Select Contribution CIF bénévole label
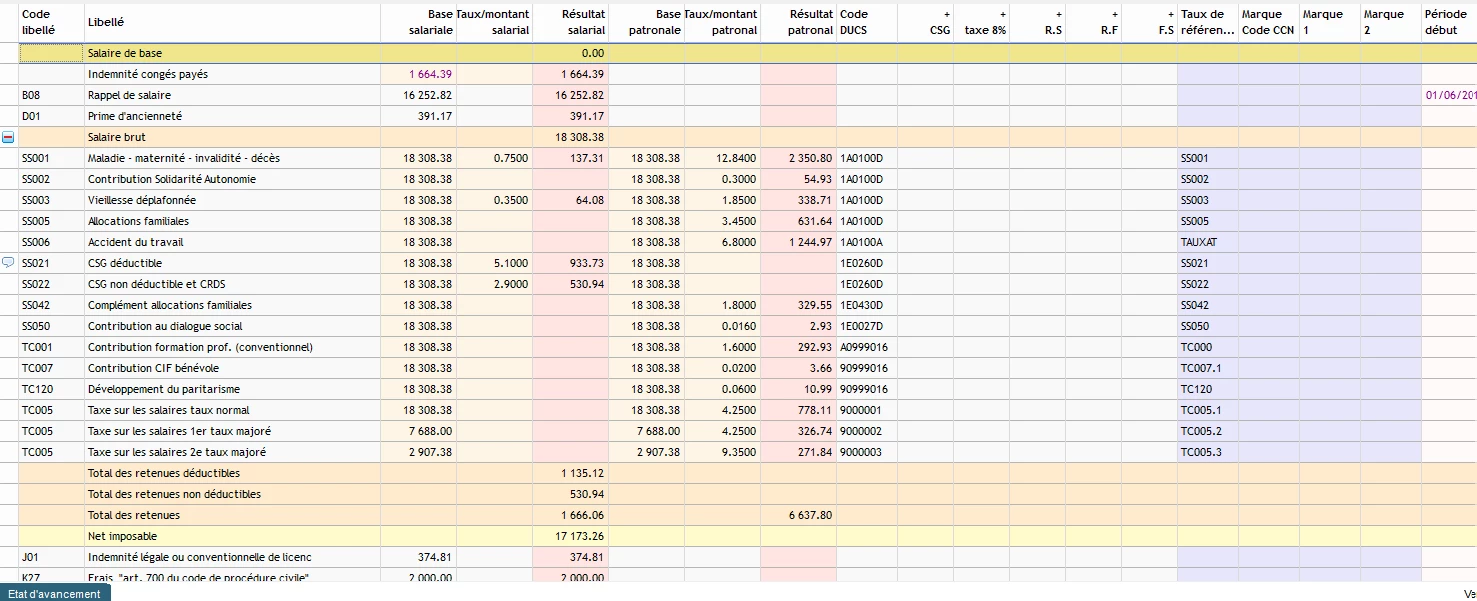Viewport: 1477px width, 601px height. click(x=153, y=368)
